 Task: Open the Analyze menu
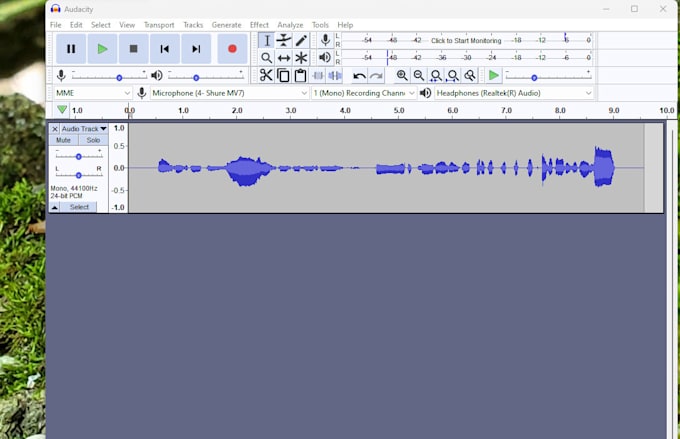[x=290, y=25]
